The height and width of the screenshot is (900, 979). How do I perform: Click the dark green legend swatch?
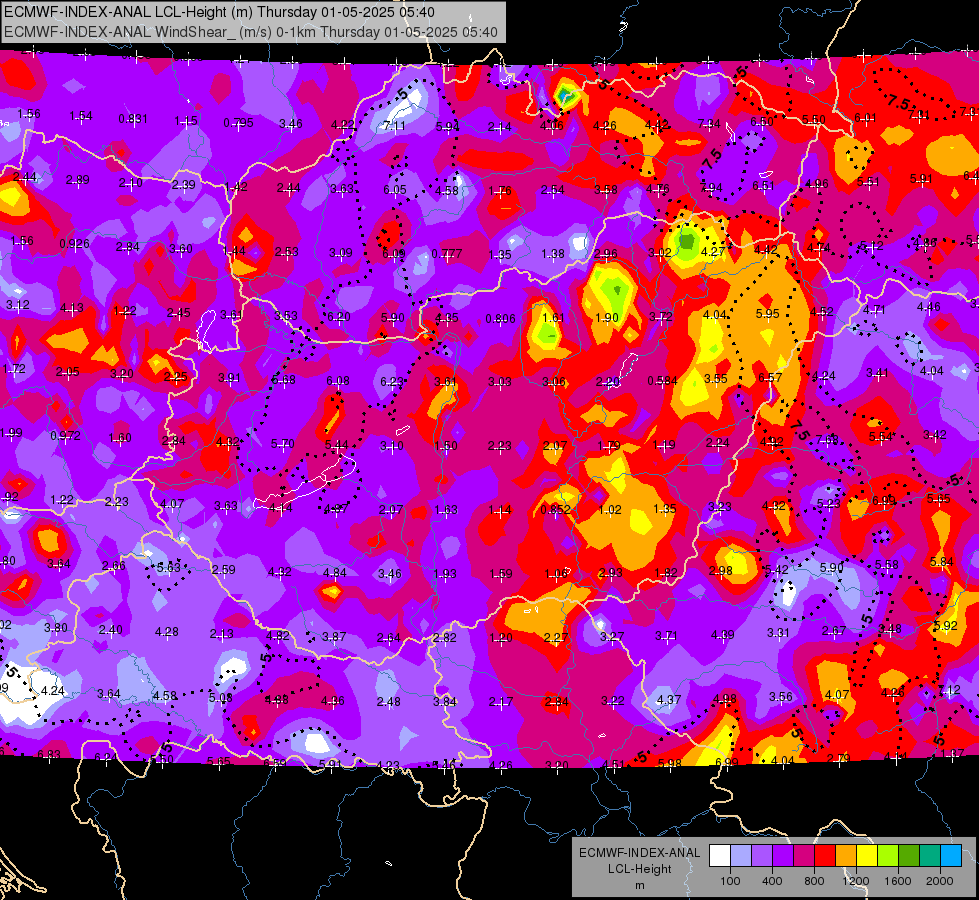908,855
